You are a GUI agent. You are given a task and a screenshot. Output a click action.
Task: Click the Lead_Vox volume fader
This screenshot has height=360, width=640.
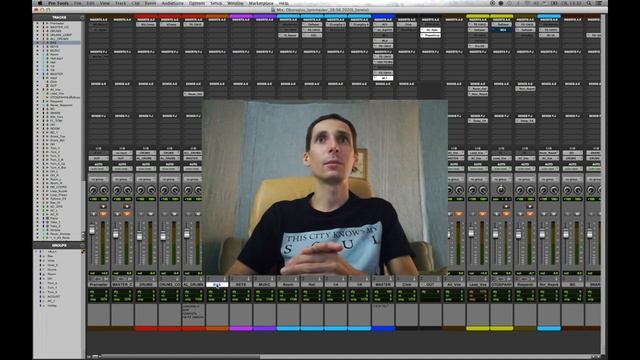pyautogui.click(x=471, y=233)
